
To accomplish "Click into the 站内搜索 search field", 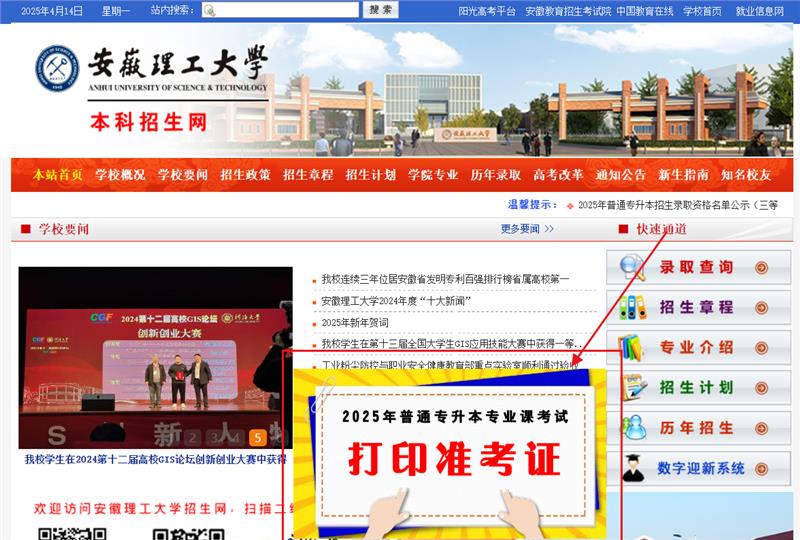I will tap(281, 10).
